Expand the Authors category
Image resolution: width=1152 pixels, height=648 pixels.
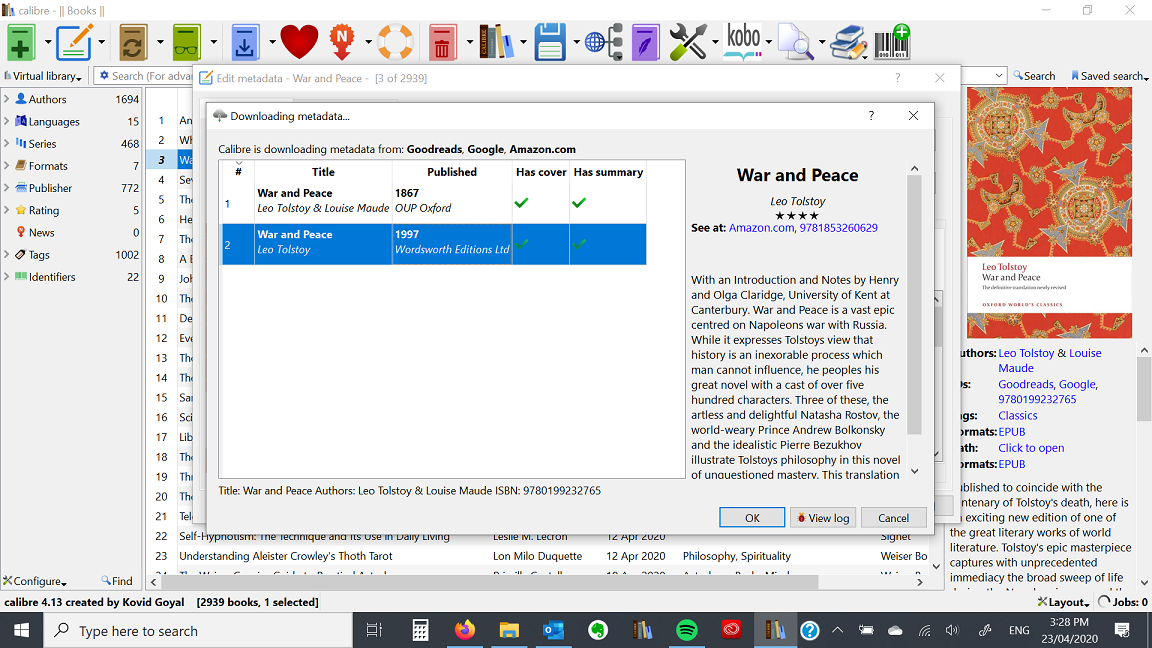click(x=7, y=98)
